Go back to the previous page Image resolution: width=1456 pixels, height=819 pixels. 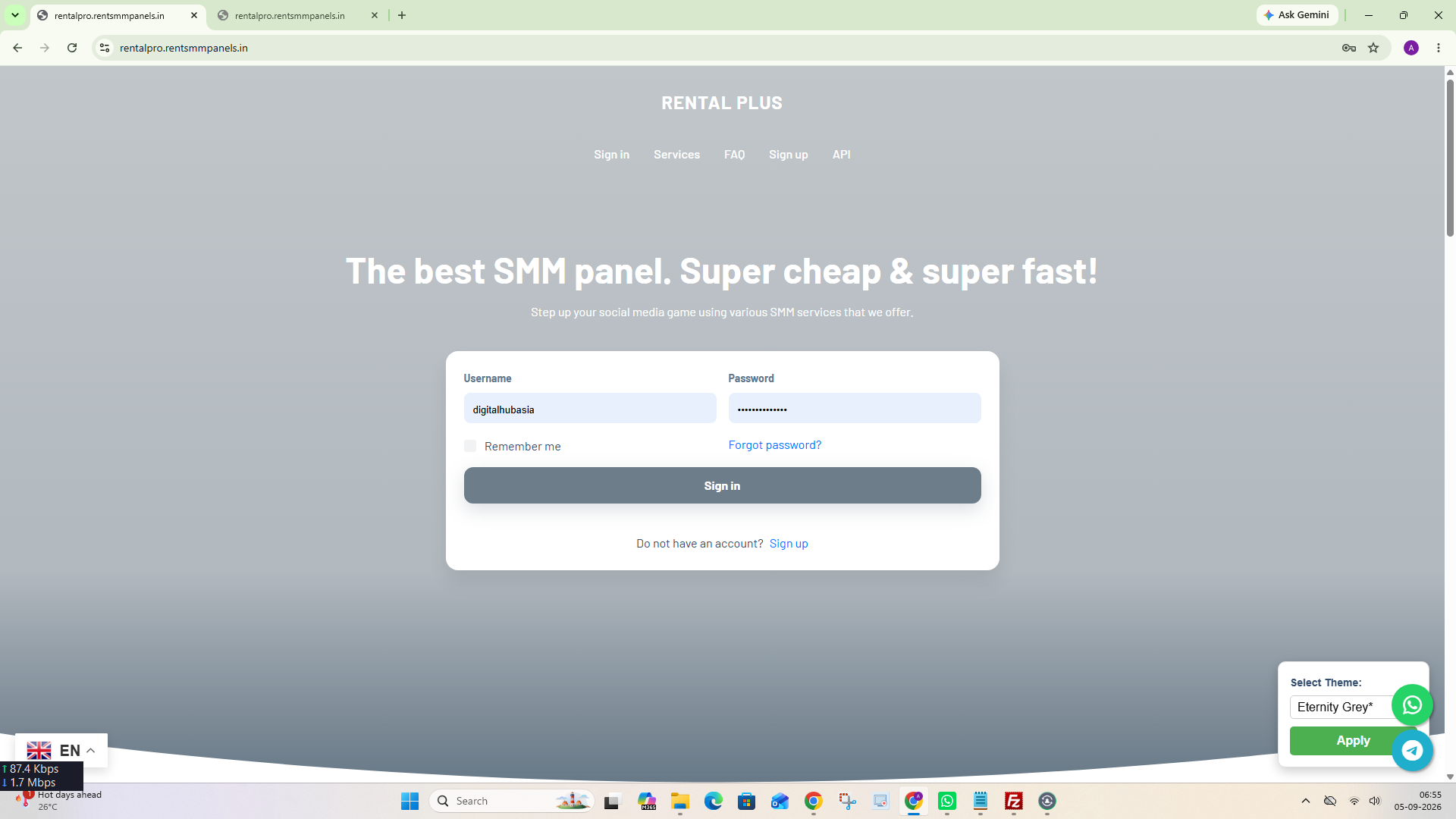click(x=17, y=48)
